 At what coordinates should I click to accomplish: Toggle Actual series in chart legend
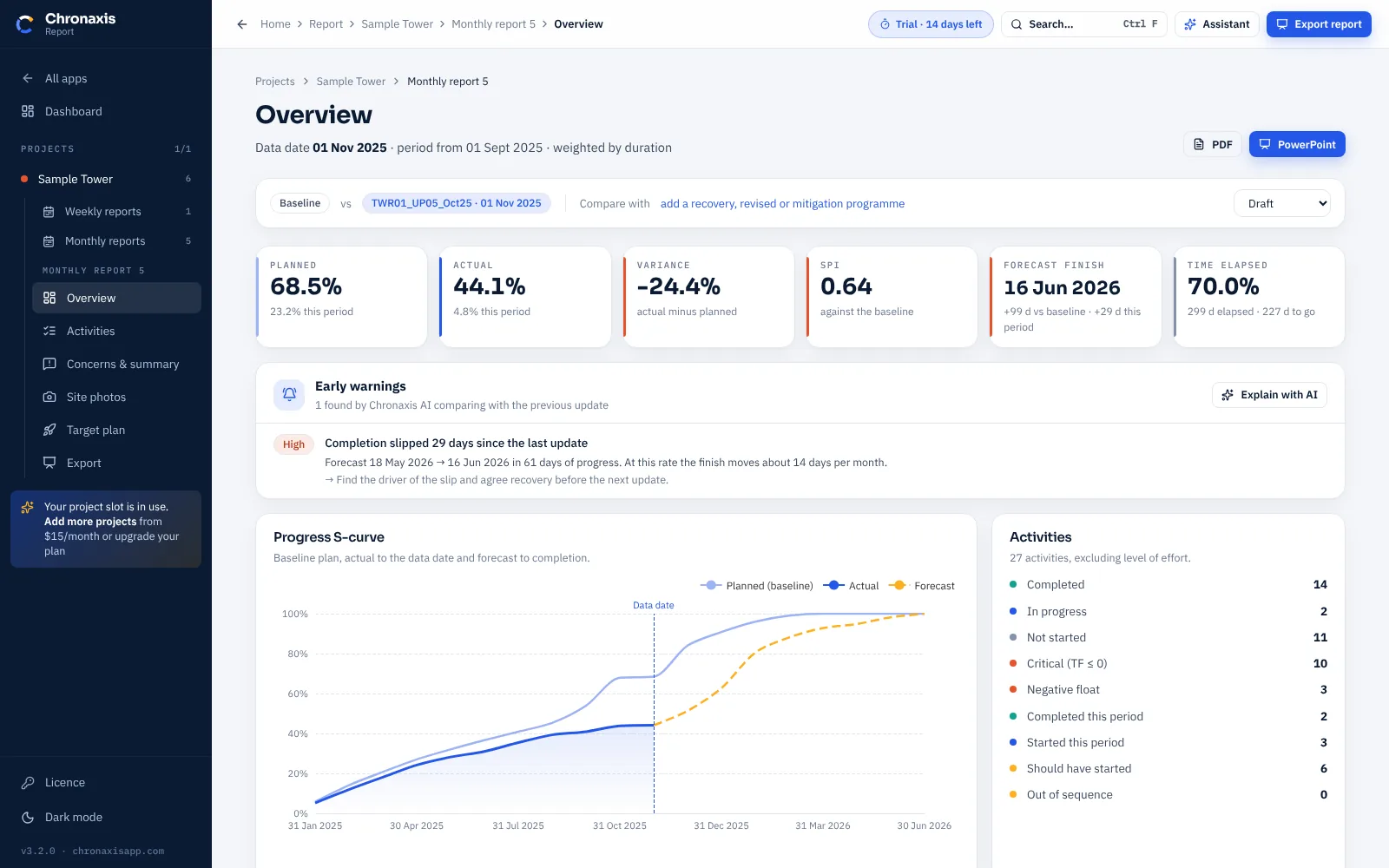[851, 586]
